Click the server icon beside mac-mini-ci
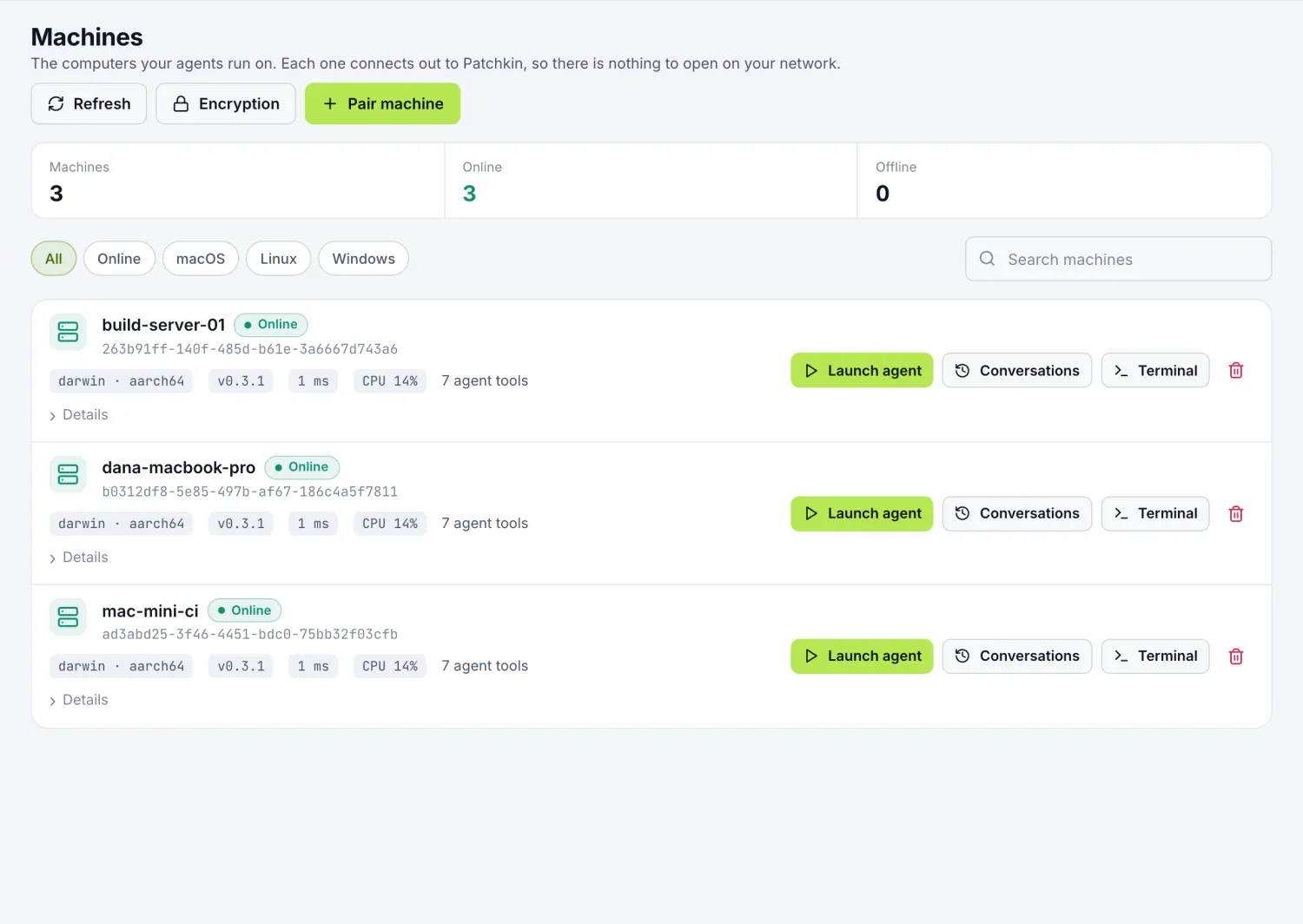This screenshot has height=924, width=1303. coord(68,617)
